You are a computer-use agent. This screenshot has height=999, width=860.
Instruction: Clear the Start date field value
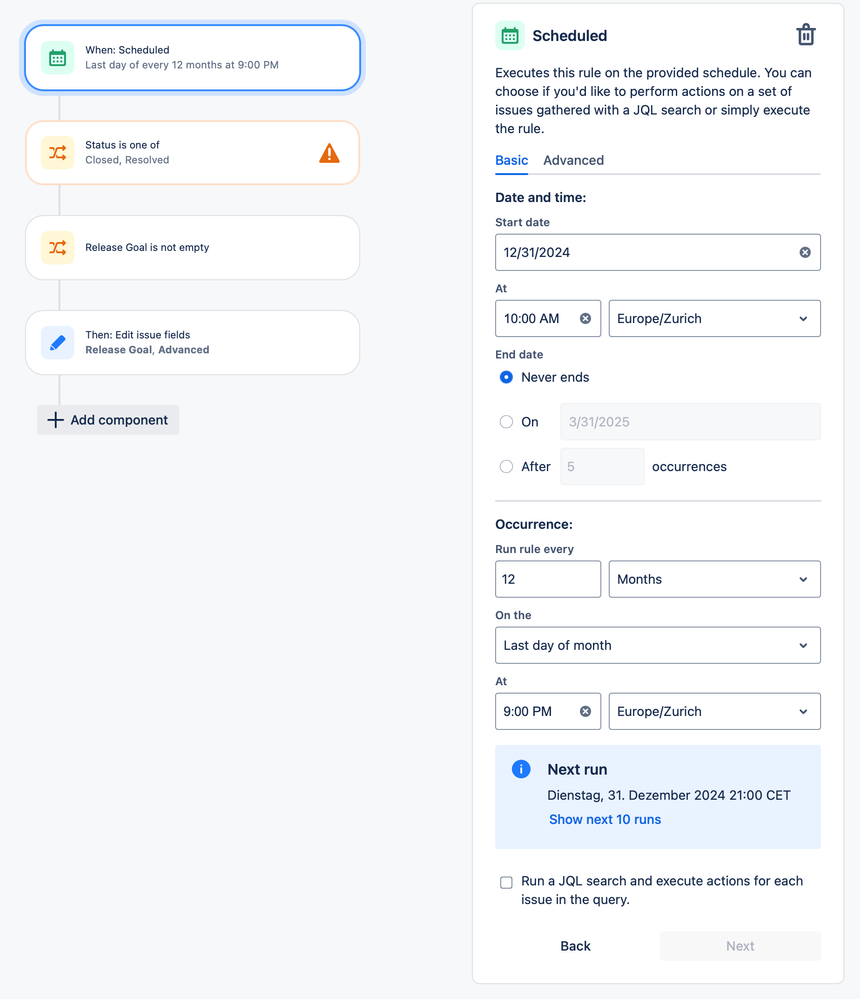805,252
